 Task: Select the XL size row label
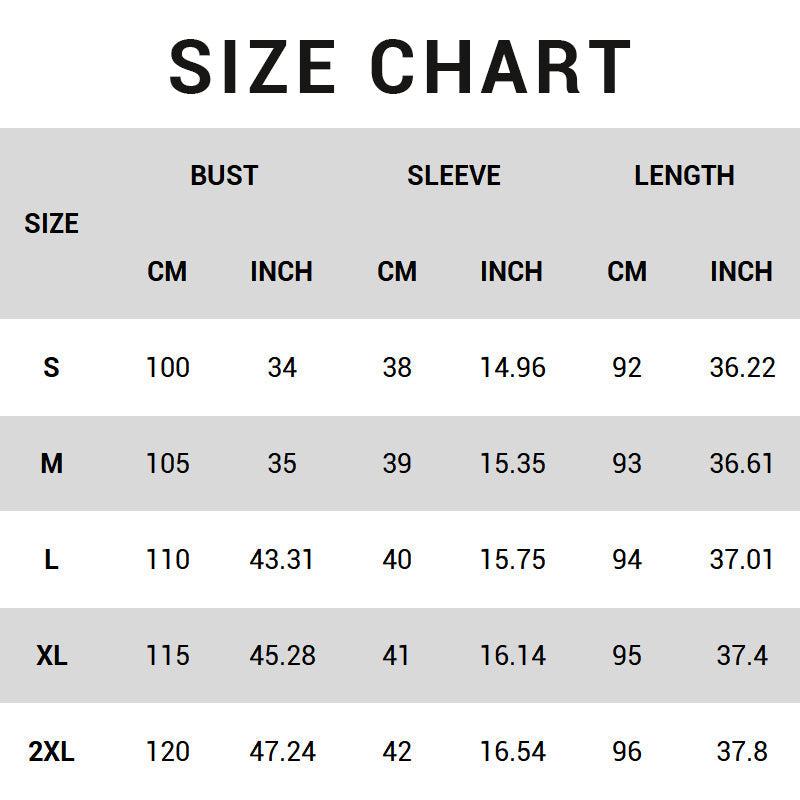51,656
